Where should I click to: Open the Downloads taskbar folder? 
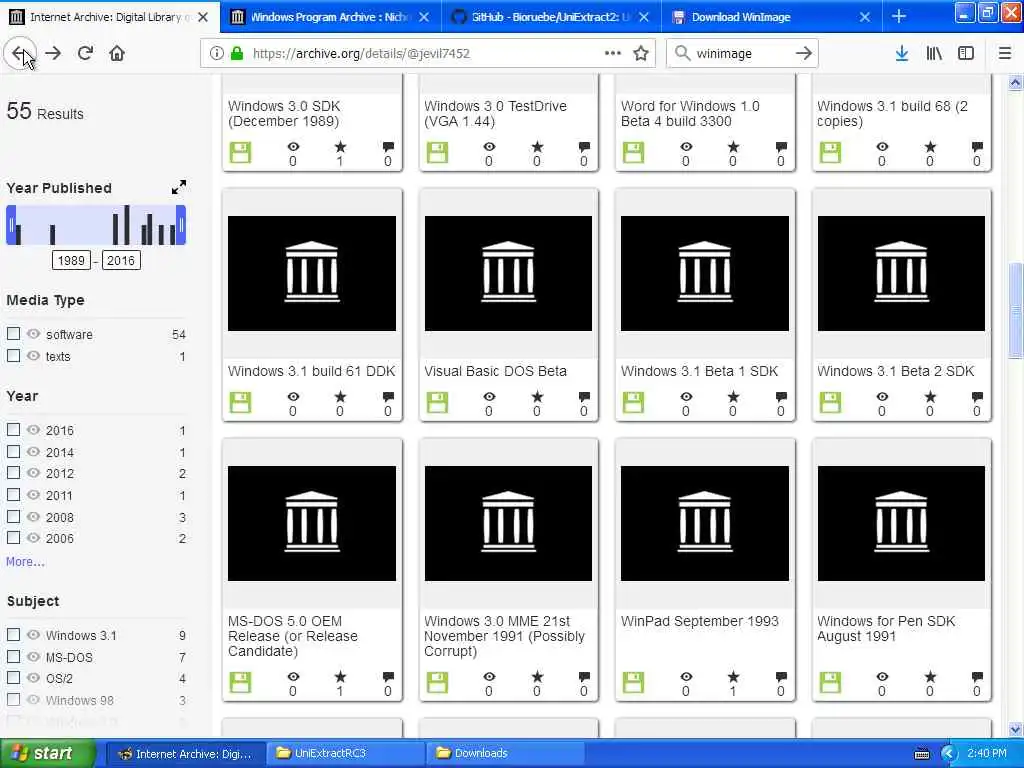pyautogui.click(x=505, y=753)
